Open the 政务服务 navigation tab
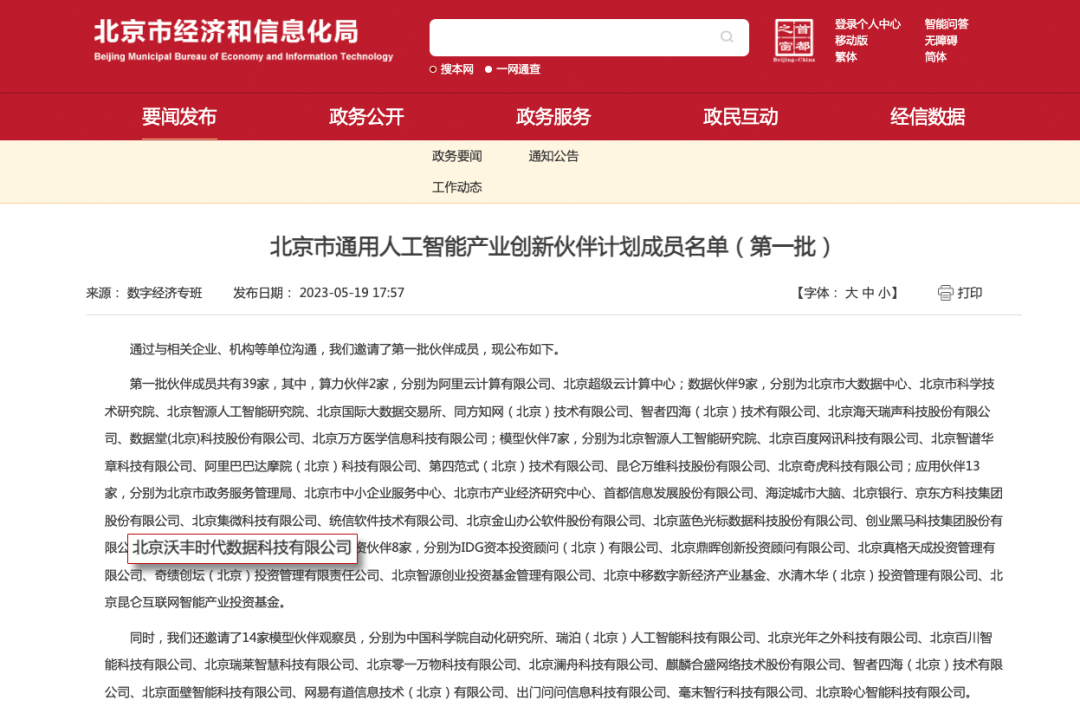The height and width of the screenshot is (726, 1080). tap(553, 116)
